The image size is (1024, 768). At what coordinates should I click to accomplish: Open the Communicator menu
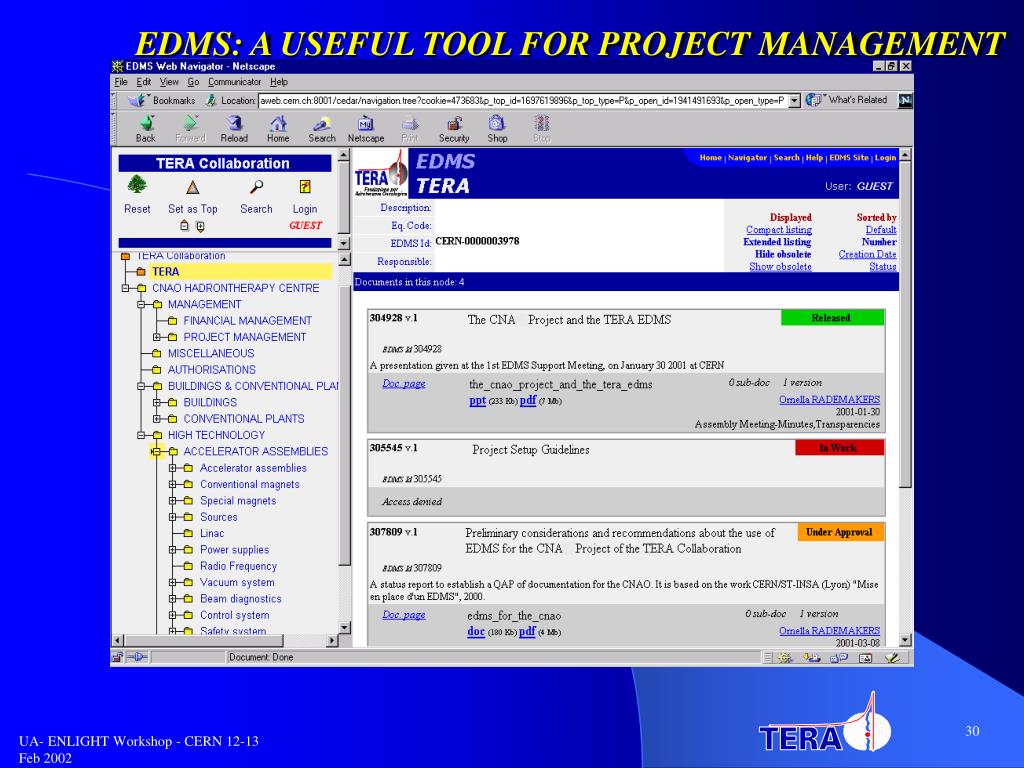(234, 82)
